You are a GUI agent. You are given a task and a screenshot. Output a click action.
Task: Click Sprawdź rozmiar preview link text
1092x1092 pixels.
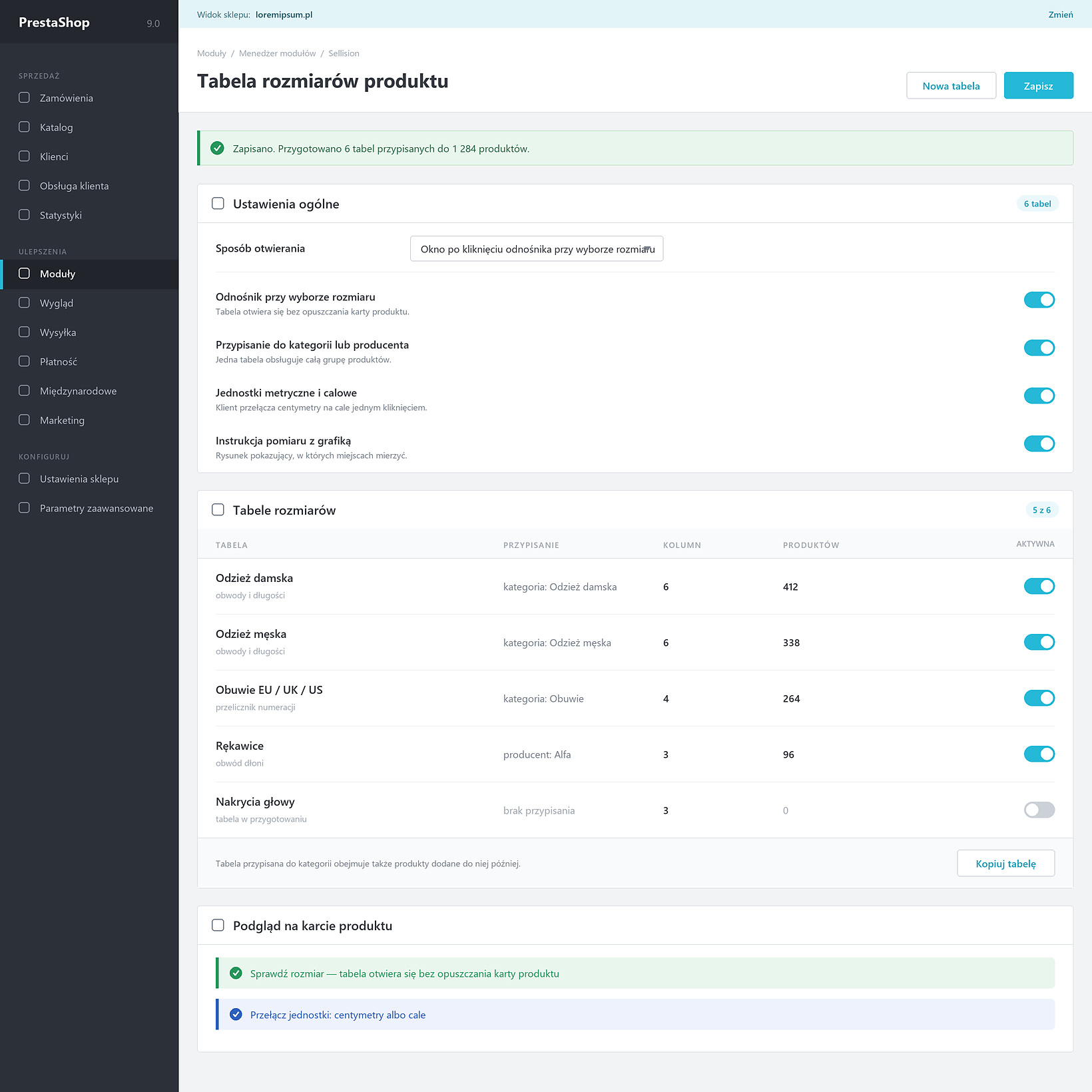coord(405,973)
